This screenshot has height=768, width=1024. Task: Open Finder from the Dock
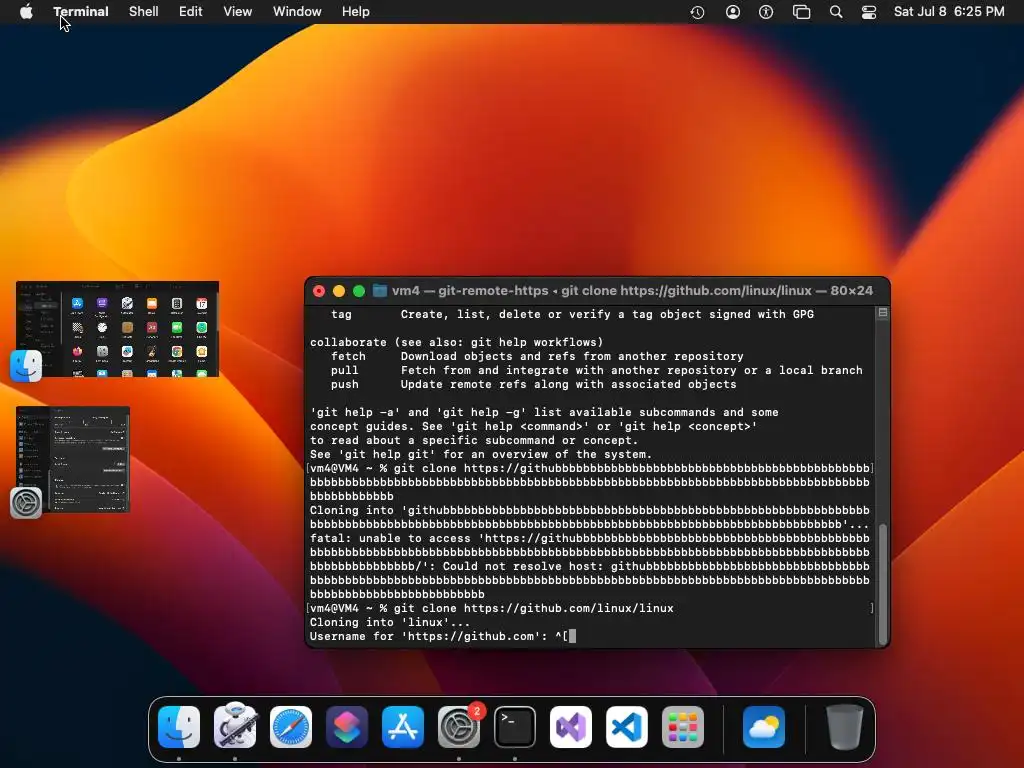coord(179,727)
